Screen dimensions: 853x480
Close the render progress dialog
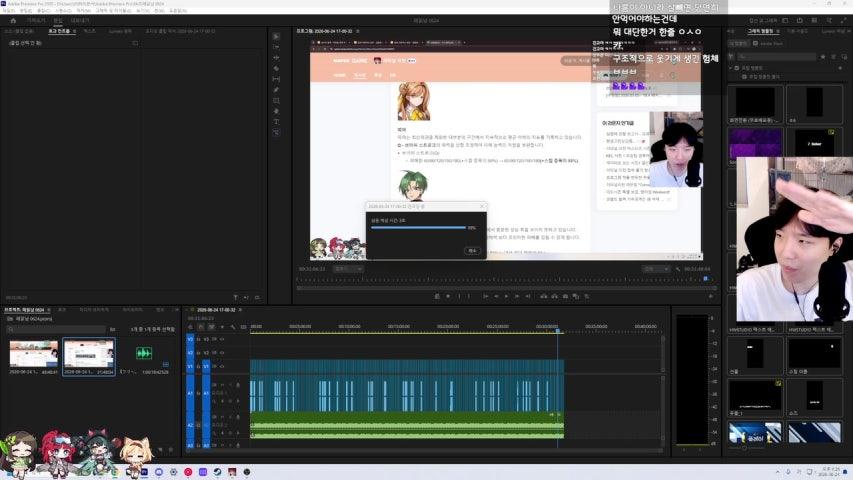tap(482, 206)
